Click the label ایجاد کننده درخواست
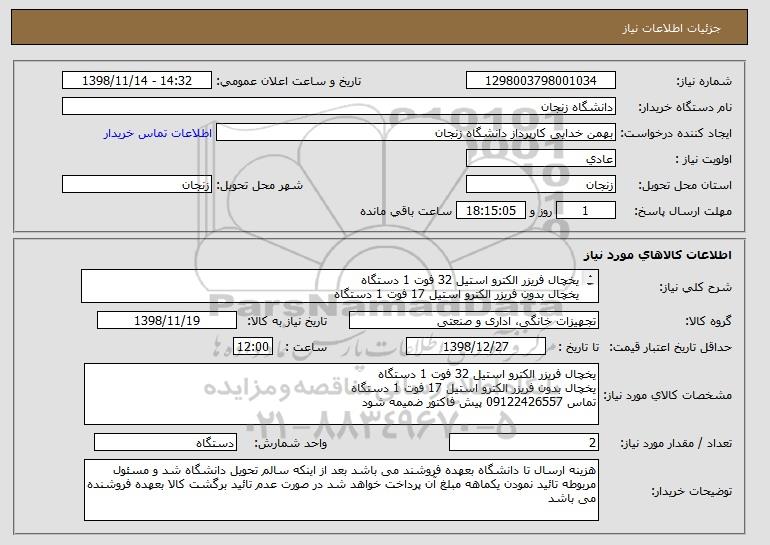770x545 pixels. pyautogui.click(x=676, y=133)
